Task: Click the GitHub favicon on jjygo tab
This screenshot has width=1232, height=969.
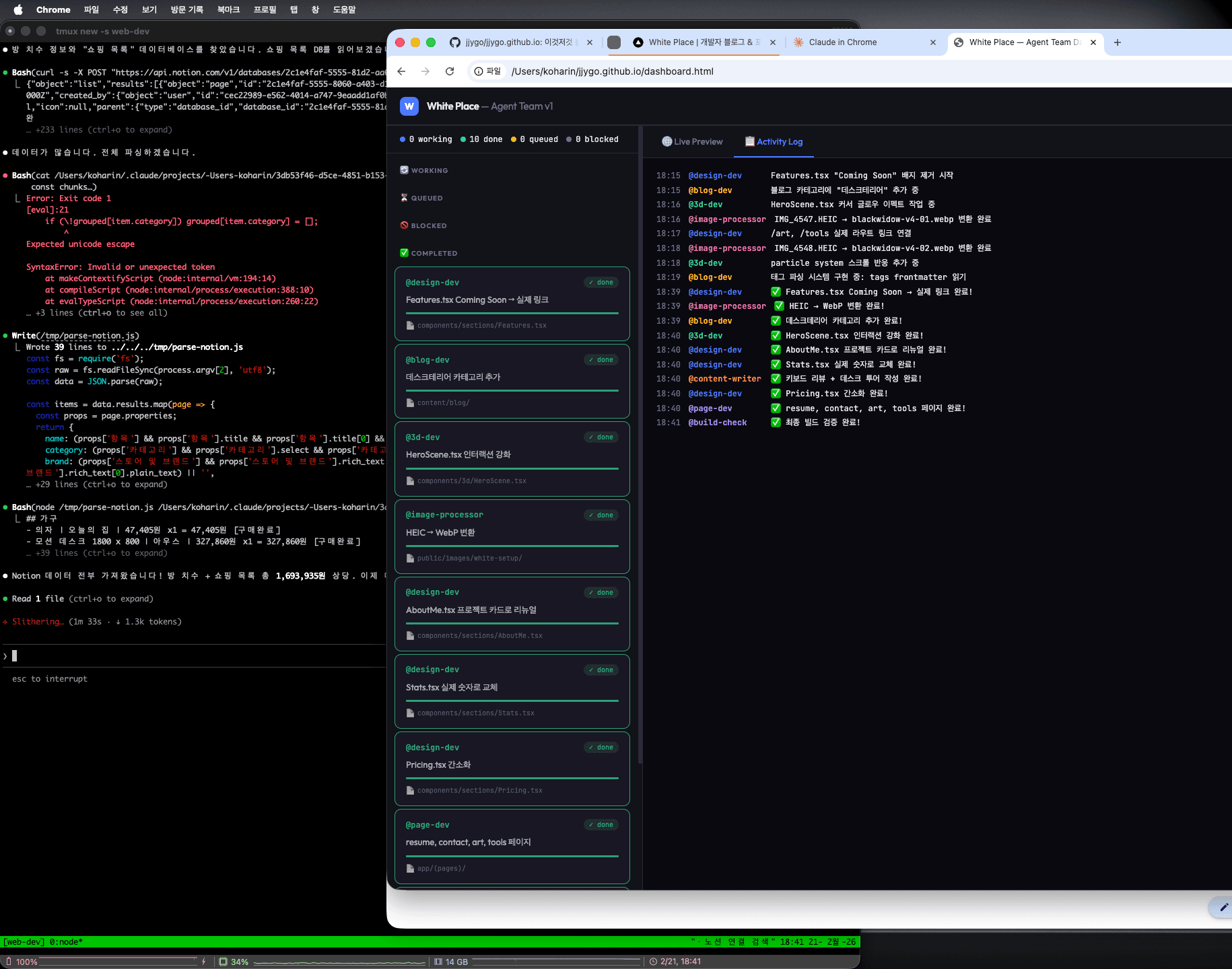Action: tap(455, 42)
